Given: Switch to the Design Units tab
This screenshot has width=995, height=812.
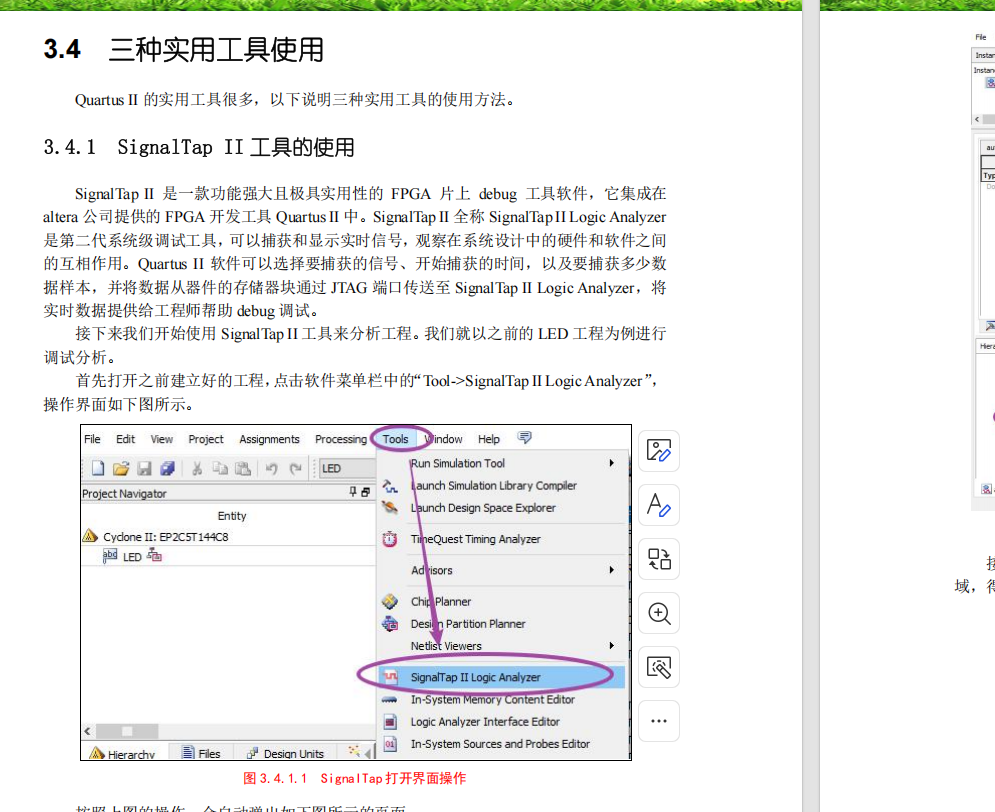Looking at the screenshot, I should 286,753.
